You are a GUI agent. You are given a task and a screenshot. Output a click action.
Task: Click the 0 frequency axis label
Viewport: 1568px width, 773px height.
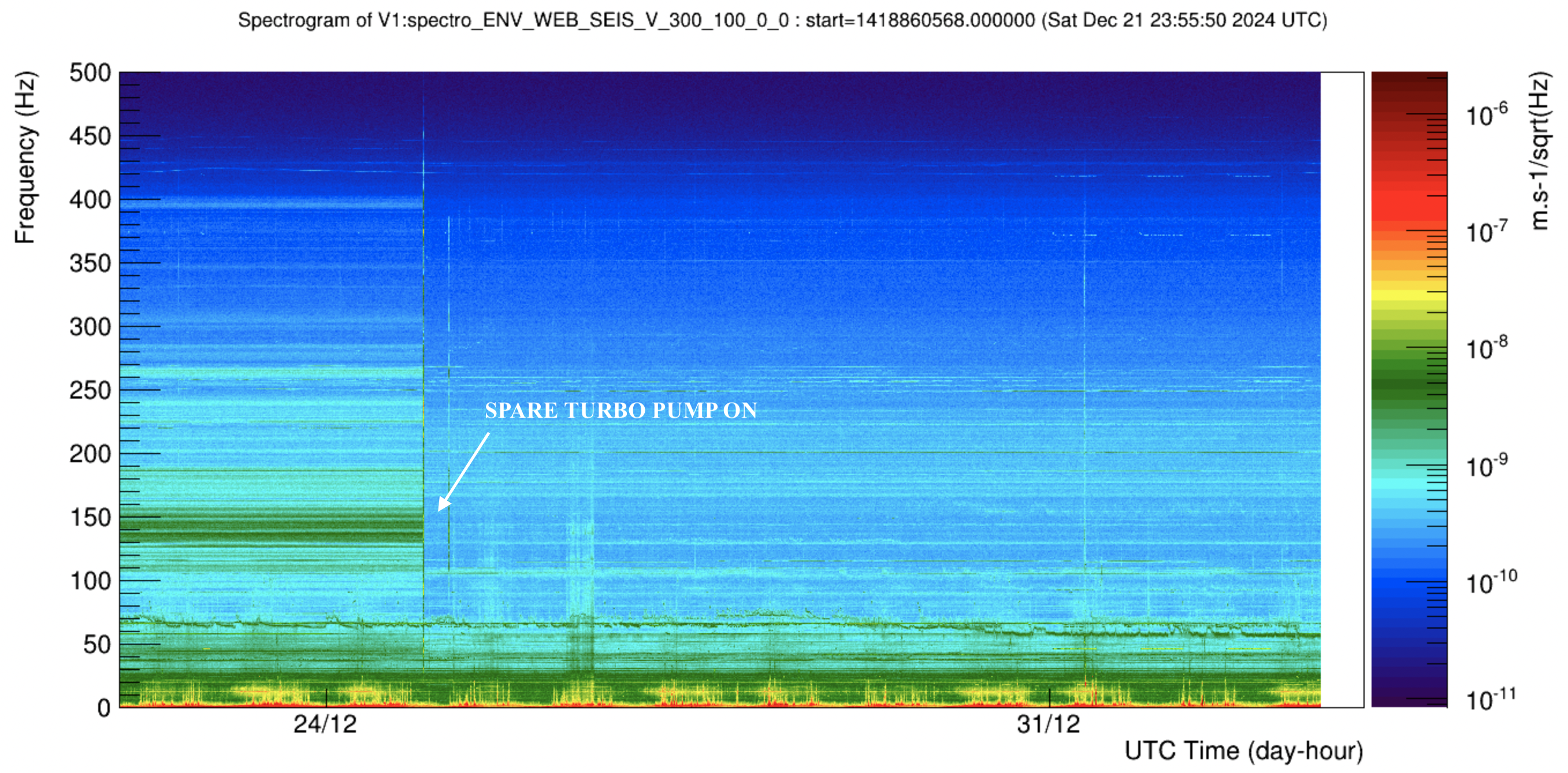click(x=104, y=708)
